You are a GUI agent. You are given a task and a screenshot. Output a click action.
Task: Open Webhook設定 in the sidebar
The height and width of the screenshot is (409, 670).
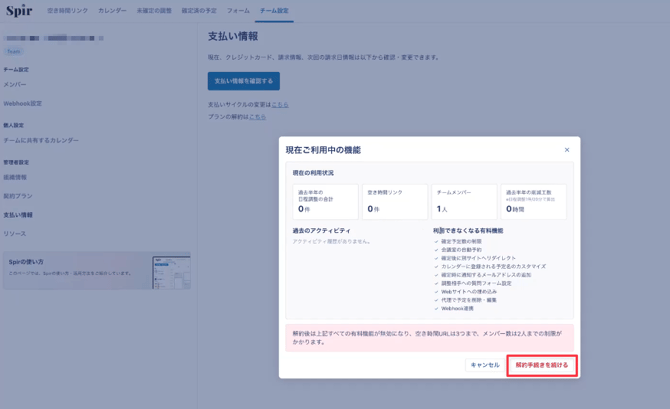click(22, 103)
